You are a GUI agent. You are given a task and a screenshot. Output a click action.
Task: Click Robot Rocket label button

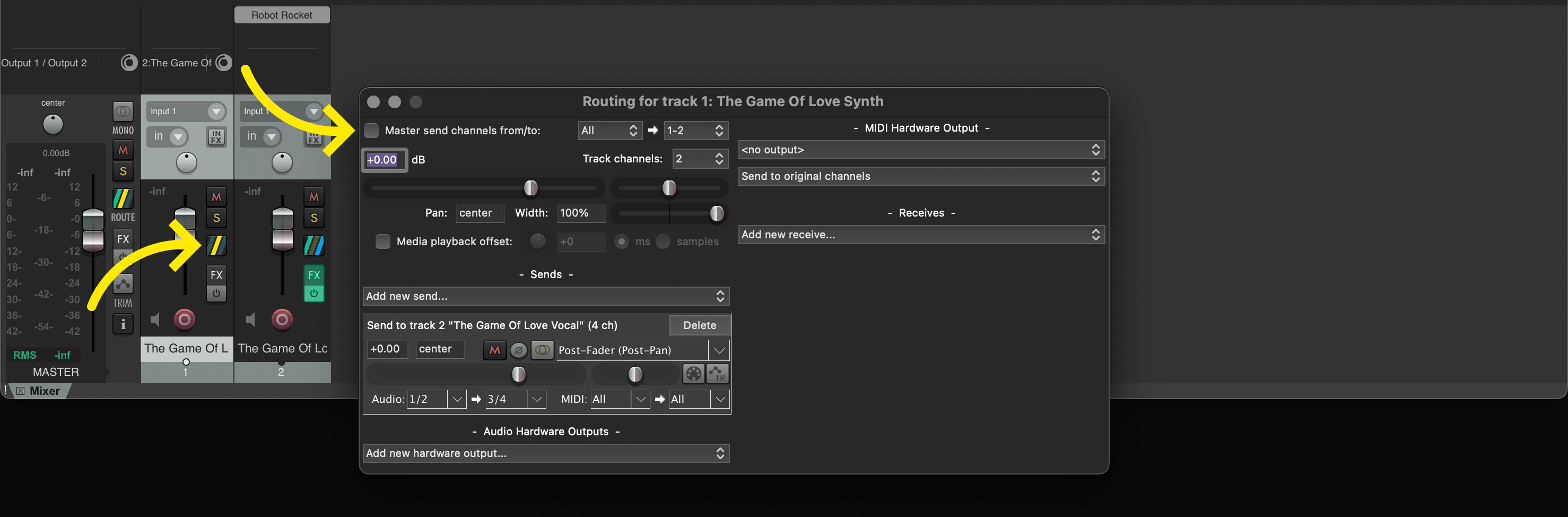282,15
